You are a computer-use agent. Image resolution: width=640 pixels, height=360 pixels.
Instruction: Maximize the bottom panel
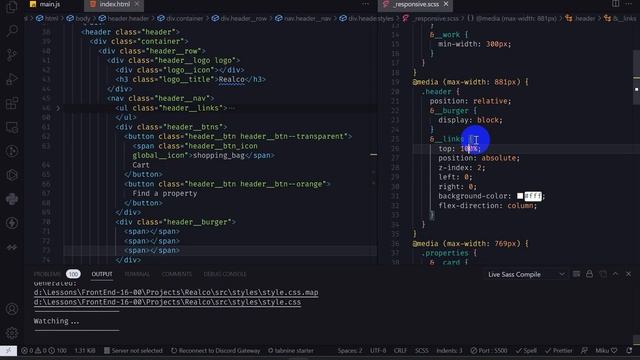coord(616,274)
